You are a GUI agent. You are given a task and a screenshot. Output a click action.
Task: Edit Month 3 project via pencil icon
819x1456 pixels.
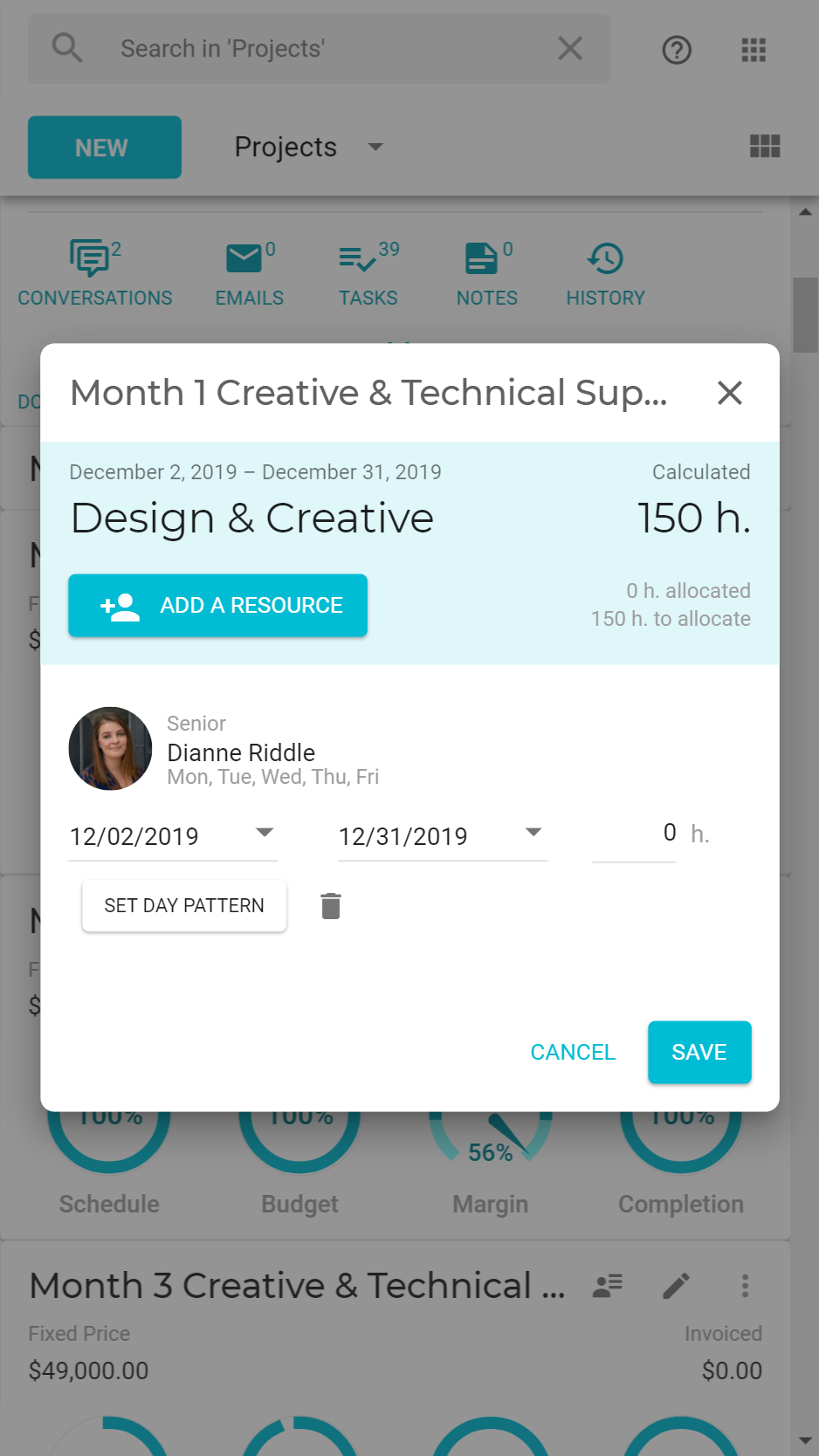click(x=676, y=1285)
